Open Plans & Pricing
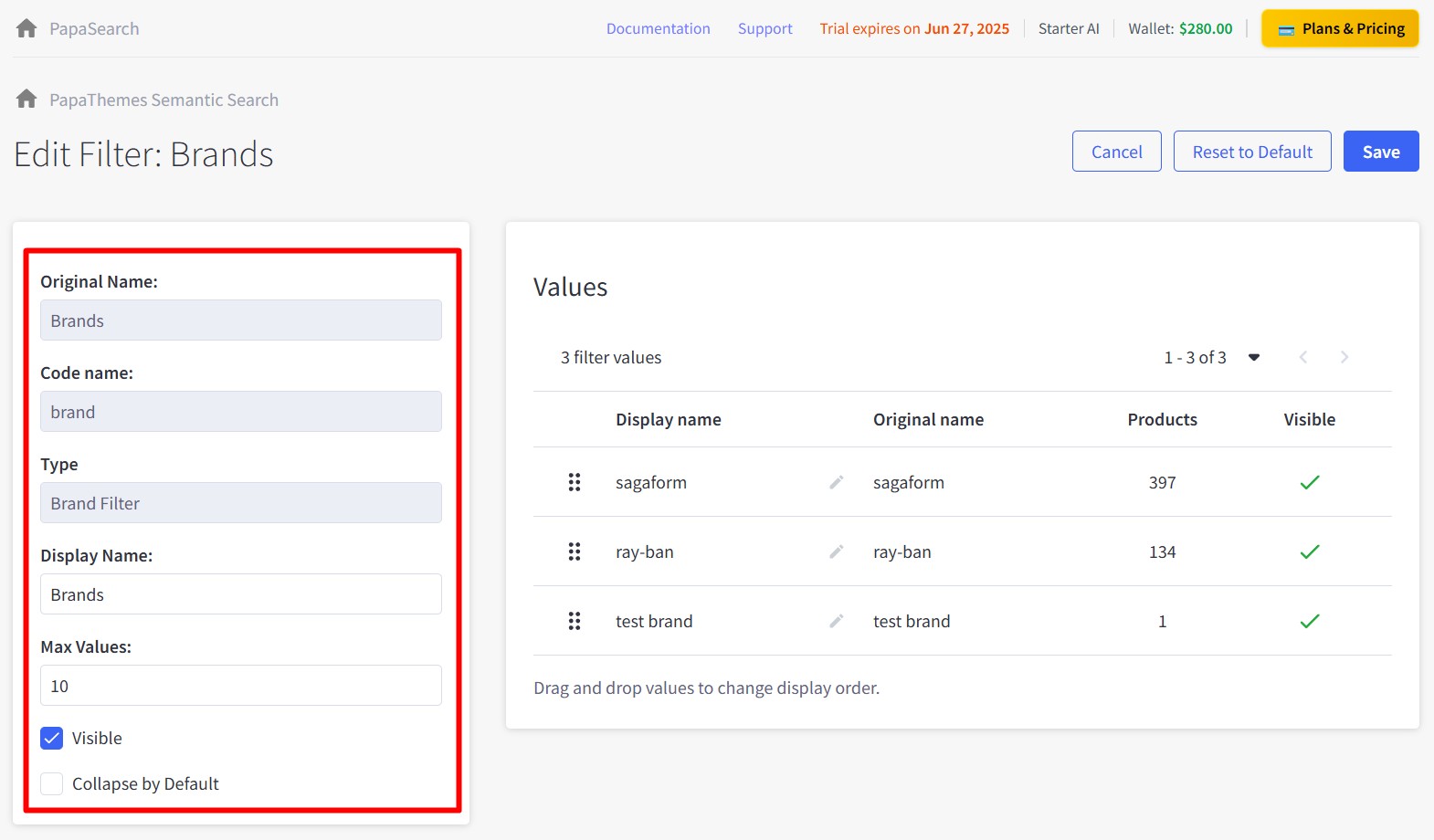This screenshot has height=840, width=1434. 1340,28
